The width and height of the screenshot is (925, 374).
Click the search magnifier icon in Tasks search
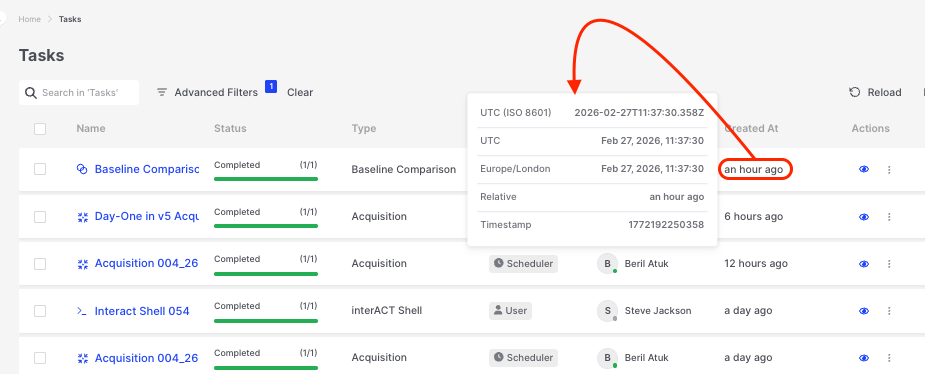30,93
